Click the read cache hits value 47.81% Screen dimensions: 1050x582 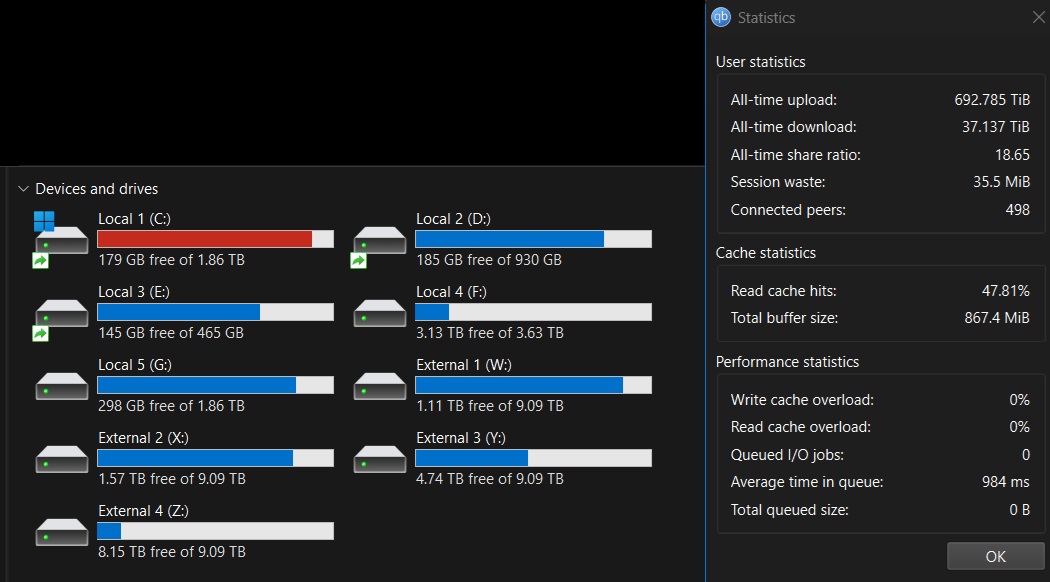[1006, 291]
